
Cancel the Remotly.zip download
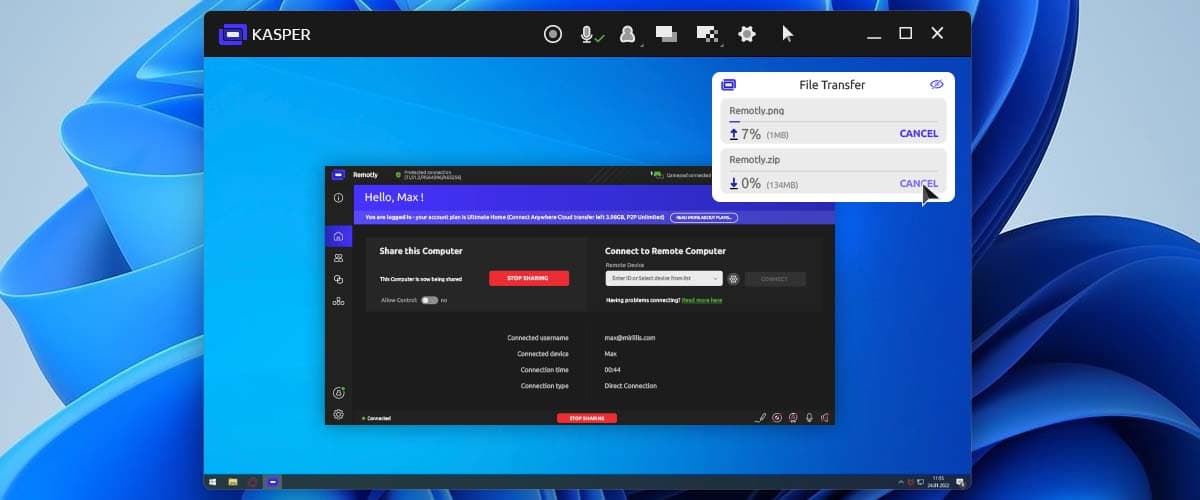[x=919, y=183]
